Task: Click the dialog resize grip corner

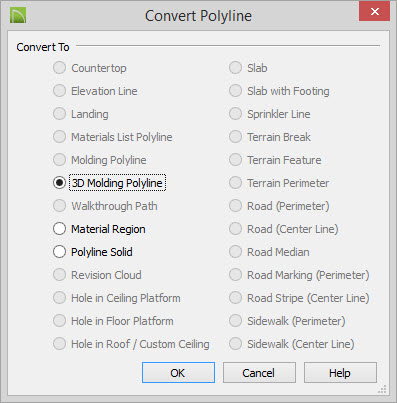Action: coord(382,389)
